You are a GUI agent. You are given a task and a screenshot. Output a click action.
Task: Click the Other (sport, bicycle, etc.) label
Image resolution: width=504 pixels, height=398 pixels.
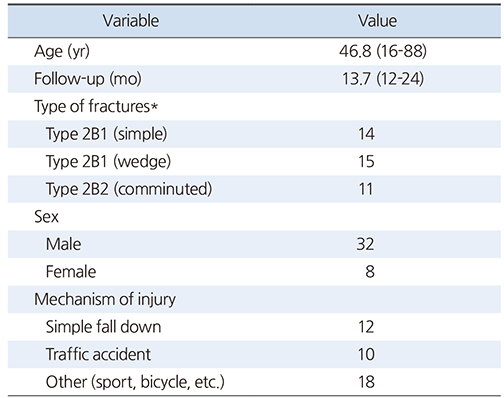[135, 382]
